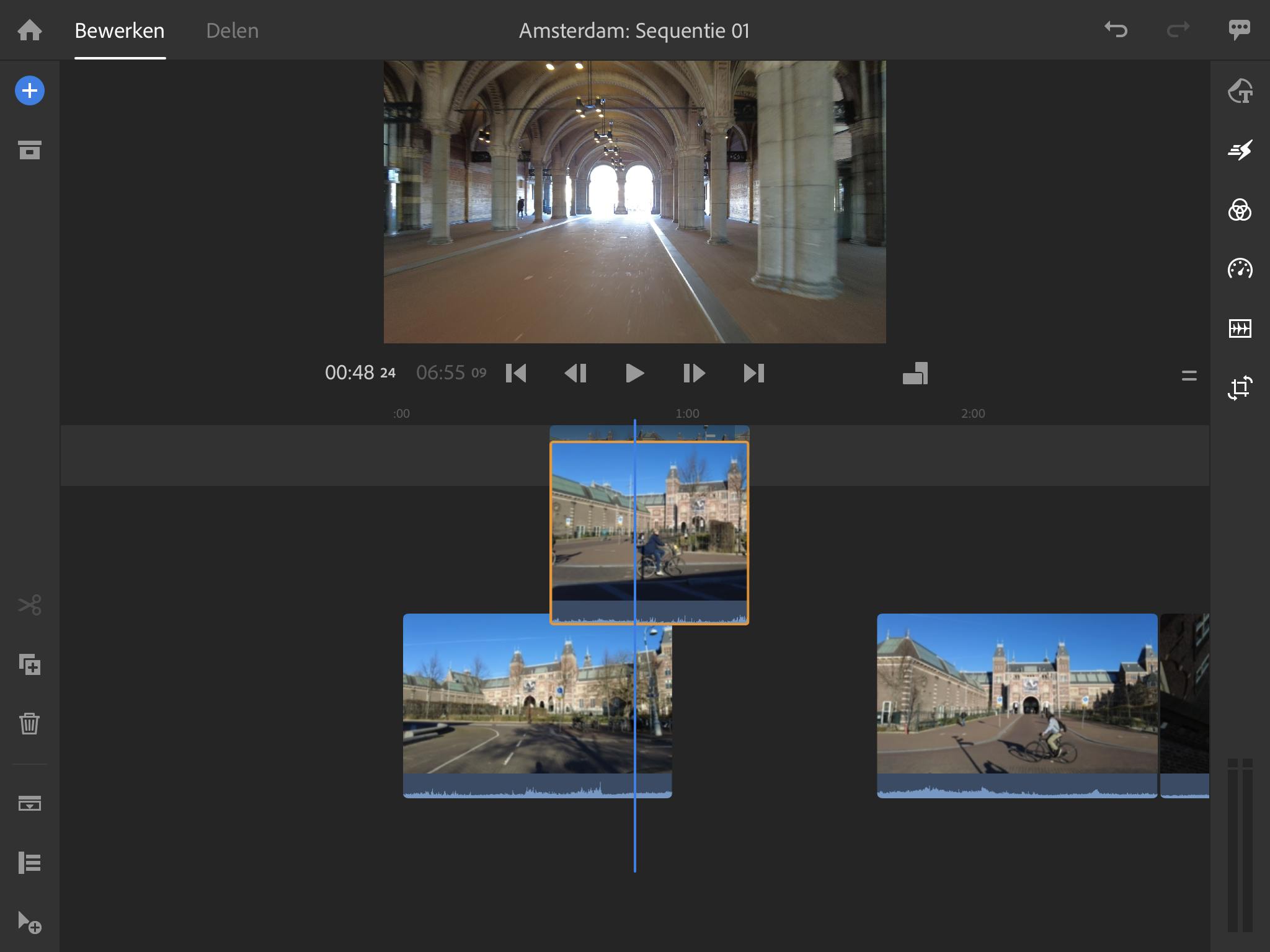Image resolution: width=1270 pixels, height=952 pixels.
Task: Open the Transform crop icon
Action: coord(1240,388)
